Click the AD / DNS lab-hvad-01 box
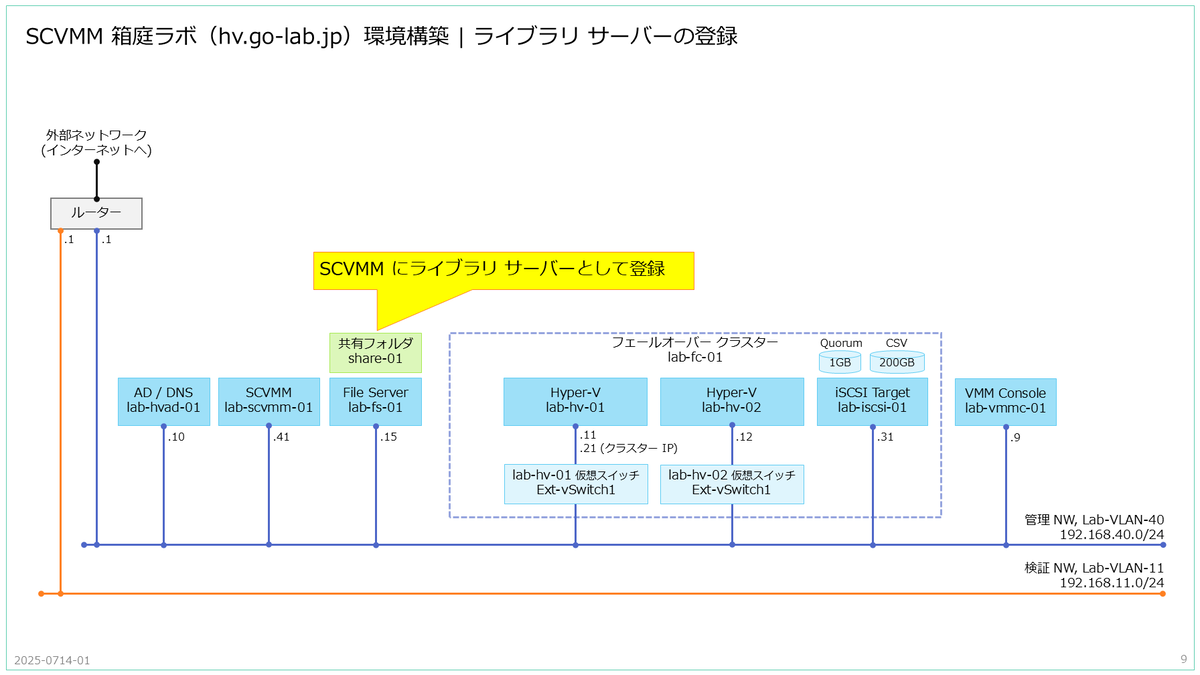Image resolution: width=1200 pixels, height=675 pixels. [x=163, y=401]
